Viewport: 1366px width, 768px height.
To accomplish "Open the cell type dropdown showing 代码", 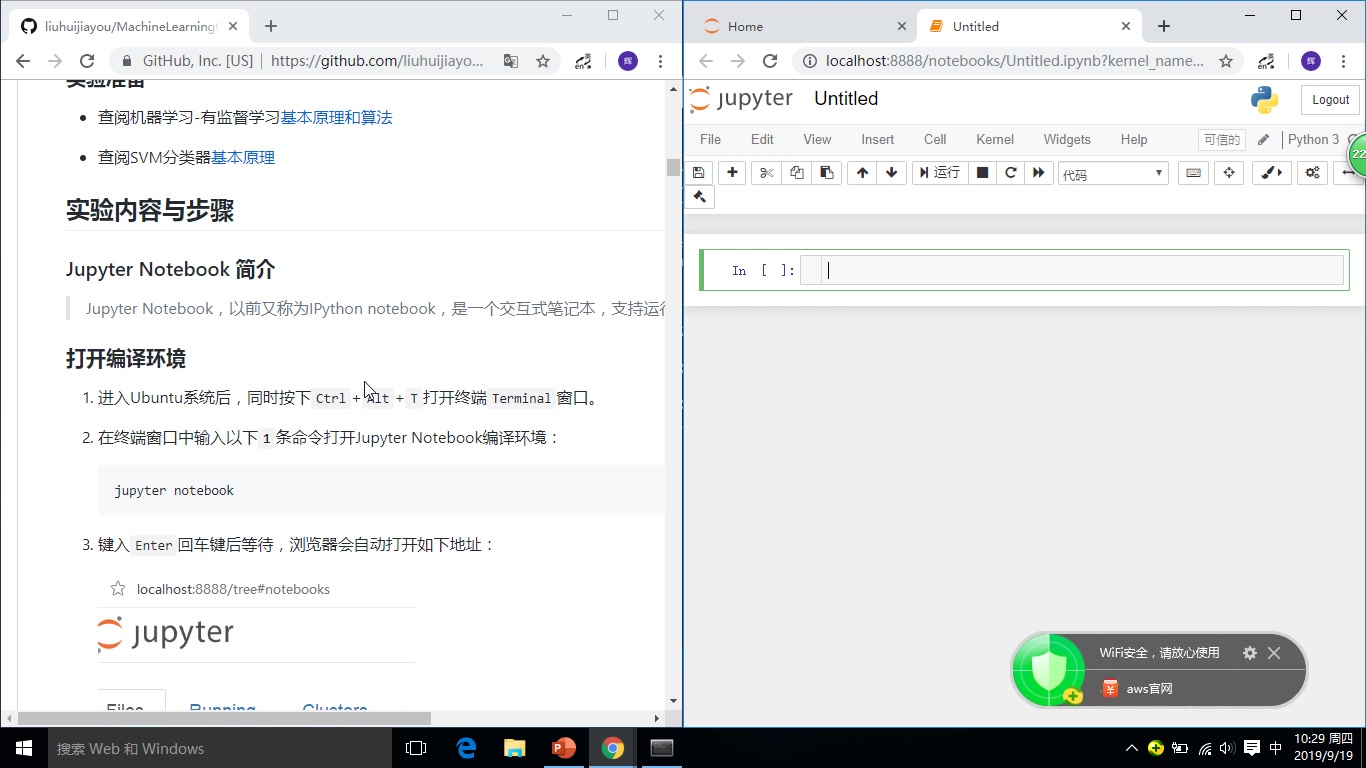I will 1112,172.
